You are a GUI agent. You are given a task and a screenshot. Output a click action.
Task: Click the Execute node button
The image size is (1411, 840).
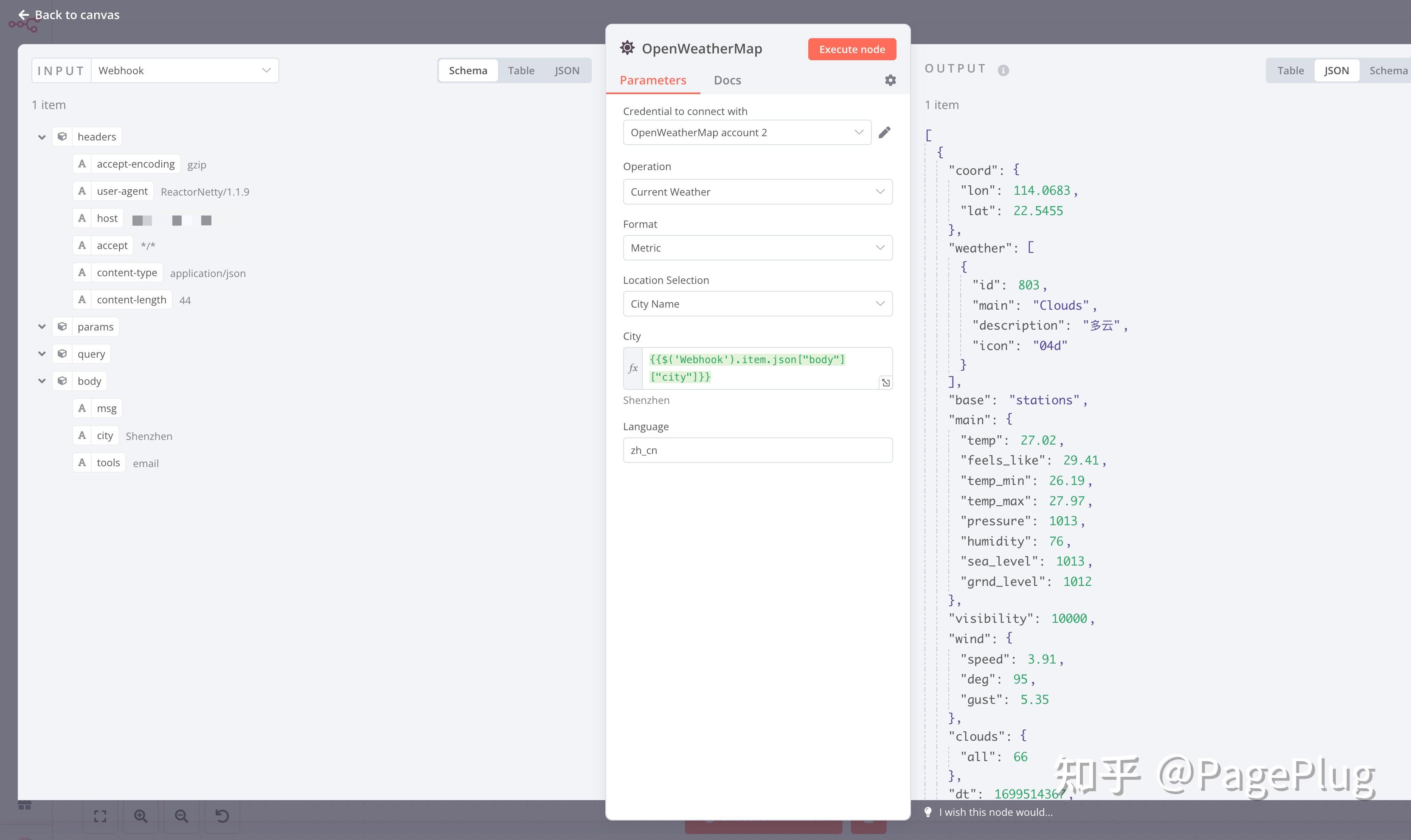coord(851,49)
